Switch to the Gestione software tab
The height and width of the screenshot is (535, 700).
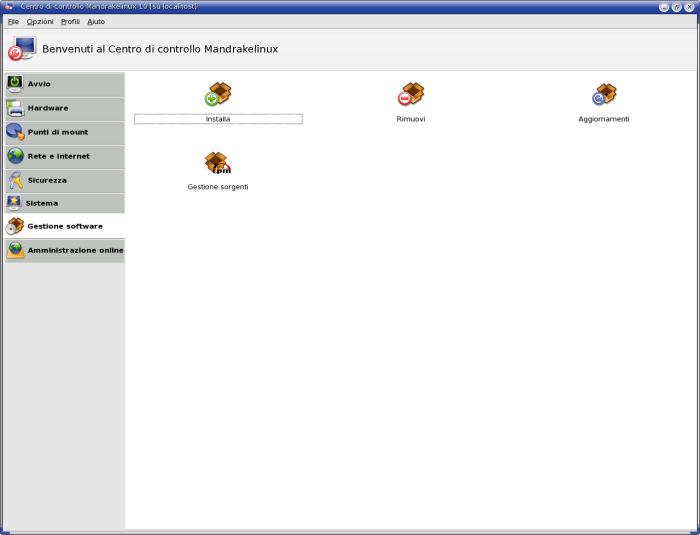(x=64, y=226)
